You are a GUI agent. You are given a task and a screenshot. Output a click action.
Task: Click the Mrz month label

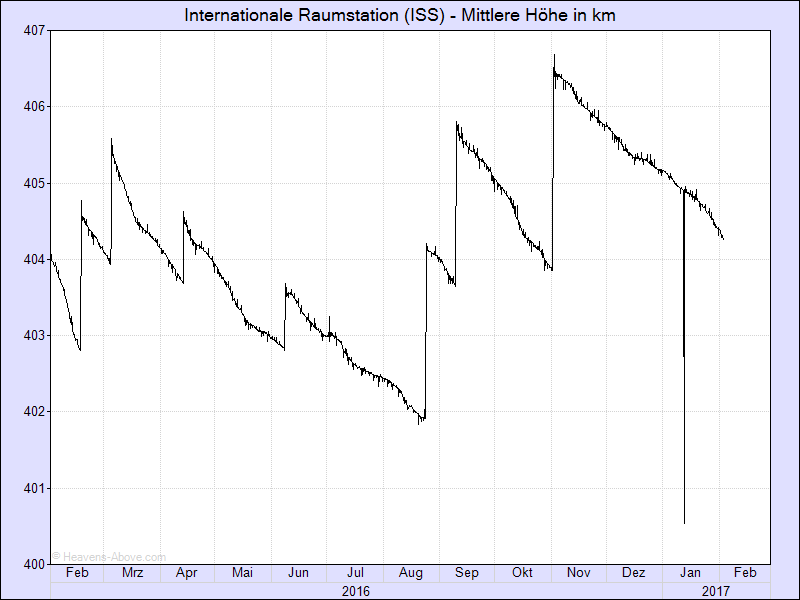pos(132,574)
